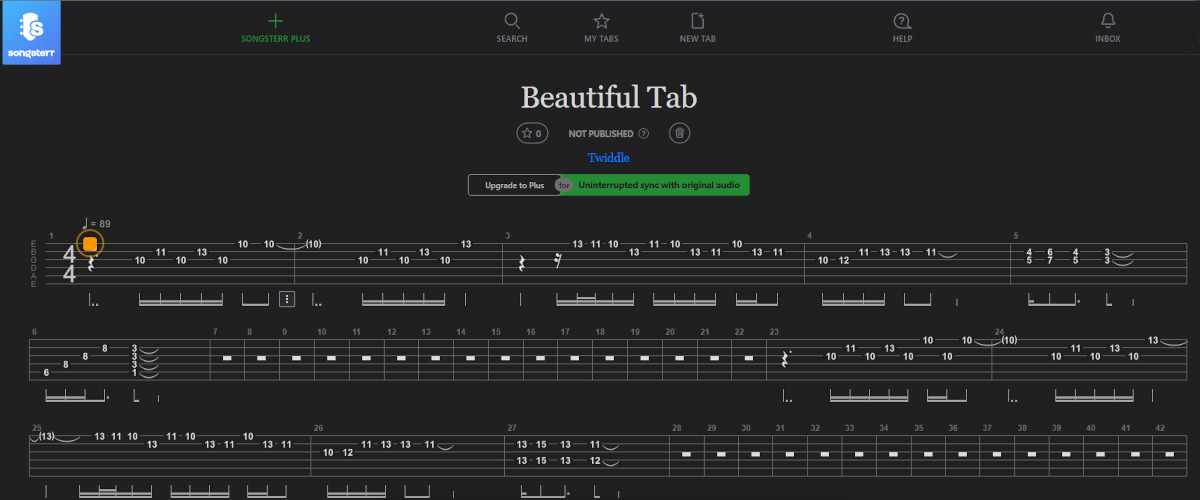The height and width of the screenshot is (500, 1200).
Task: Click the Not Published status label
Action: (x=600, y=133)
